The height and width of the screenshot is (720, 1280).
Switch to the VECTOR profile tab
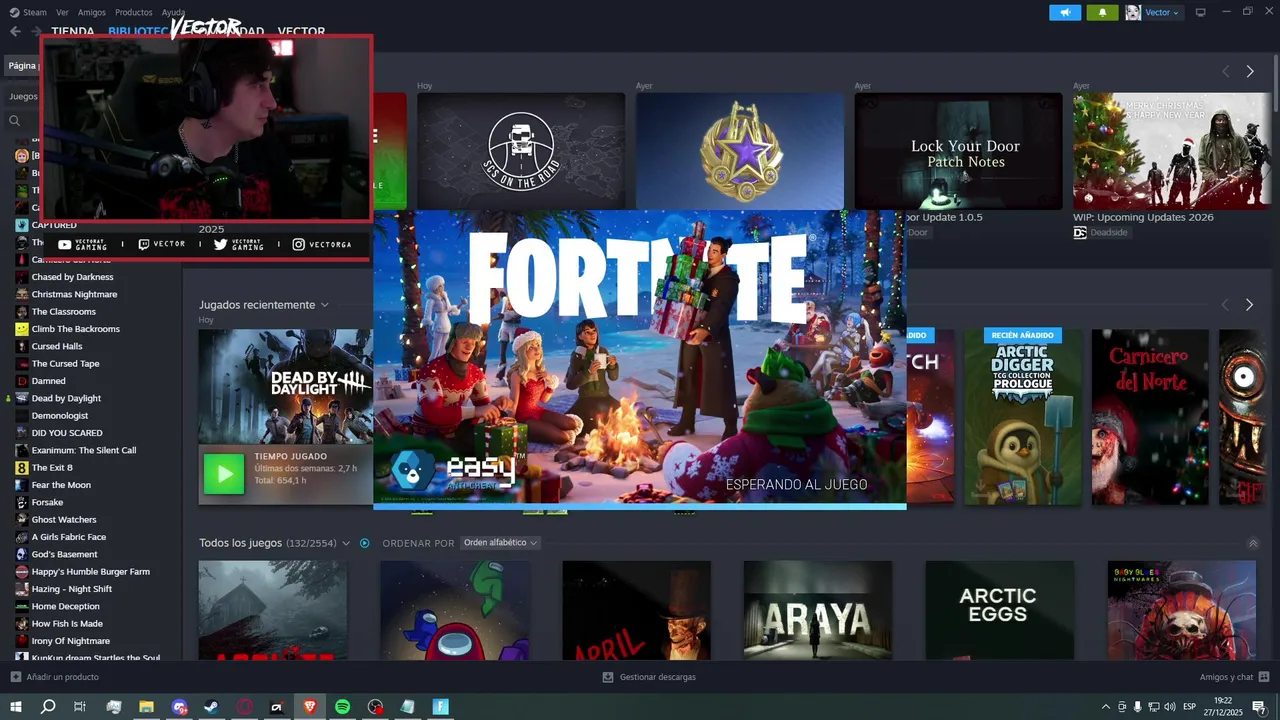[x=301, y=32]
